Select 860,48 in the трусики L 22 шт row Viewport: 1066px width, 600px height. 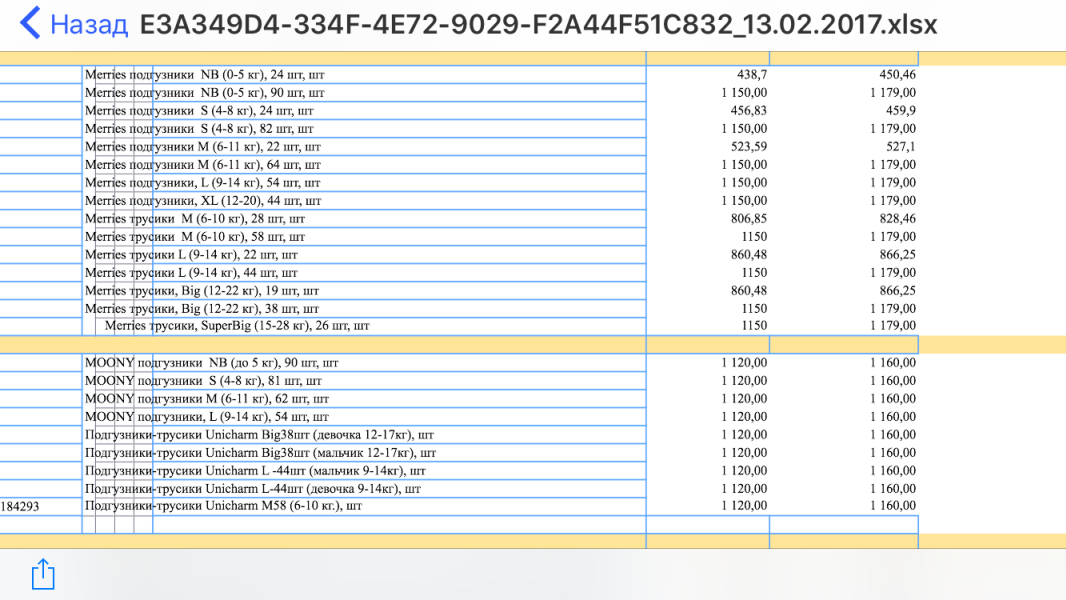[x=749, y=255]
